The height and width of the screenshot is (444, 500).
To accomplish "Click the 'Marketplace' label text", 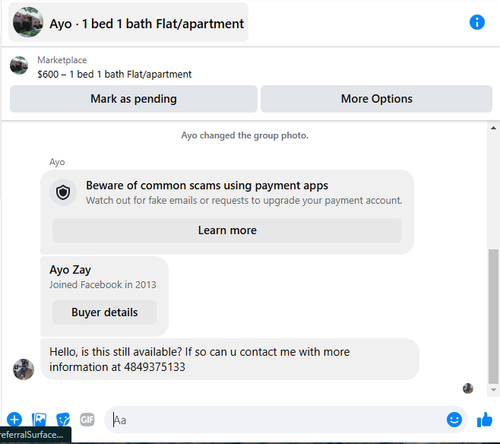I will click(62, 60).
